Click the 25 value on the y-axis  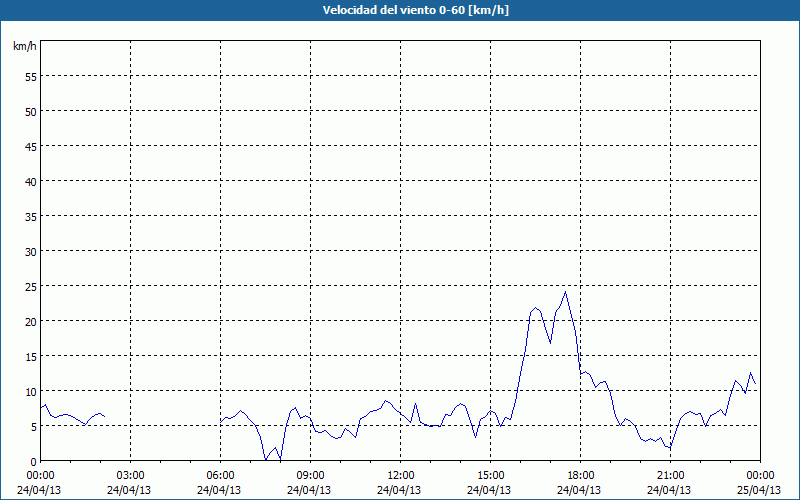pyautogui.click(x=31, y=286)
